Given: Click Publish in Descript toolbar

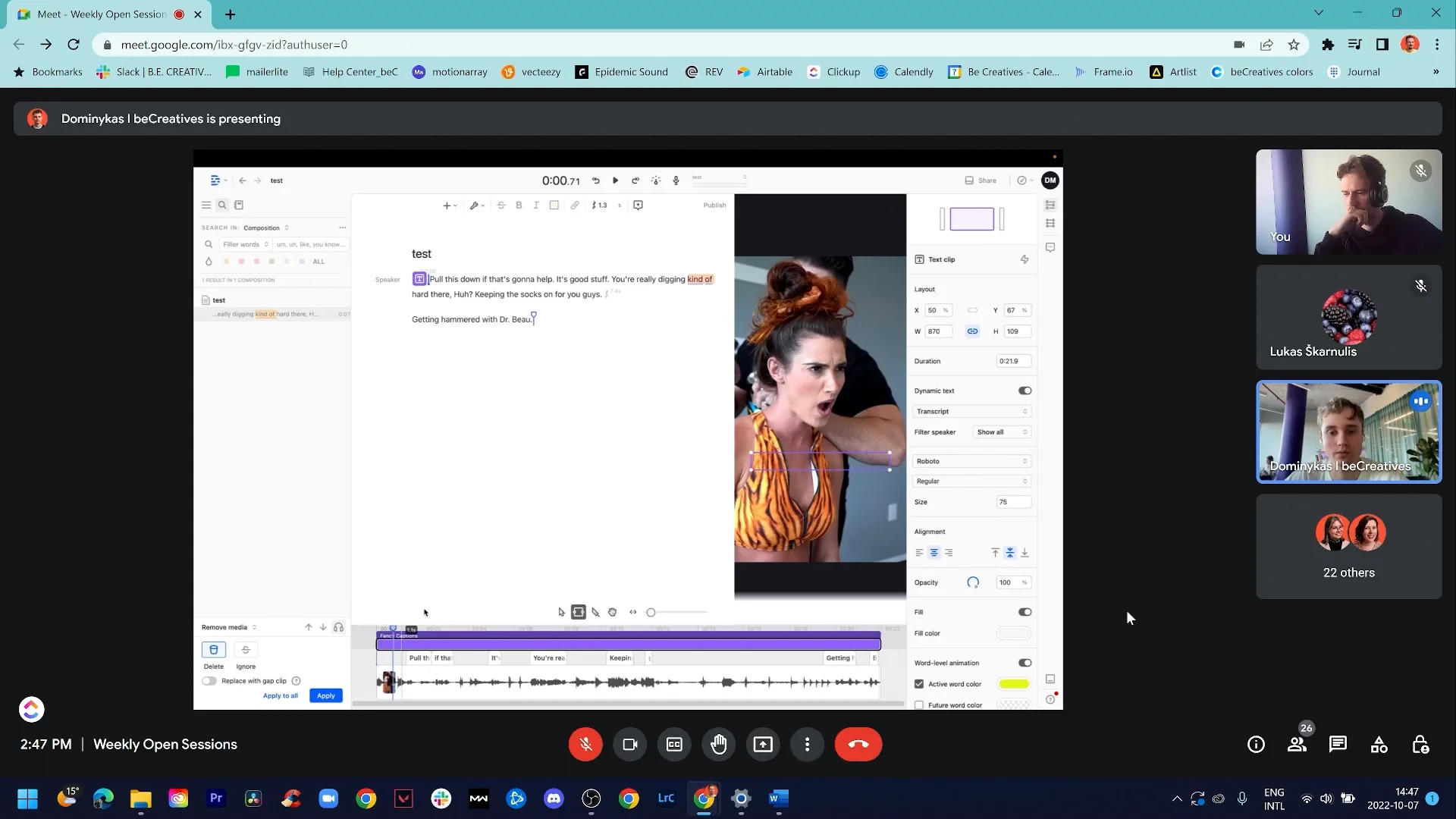Looking at the screenshot, I should click(x=714, y=205).
